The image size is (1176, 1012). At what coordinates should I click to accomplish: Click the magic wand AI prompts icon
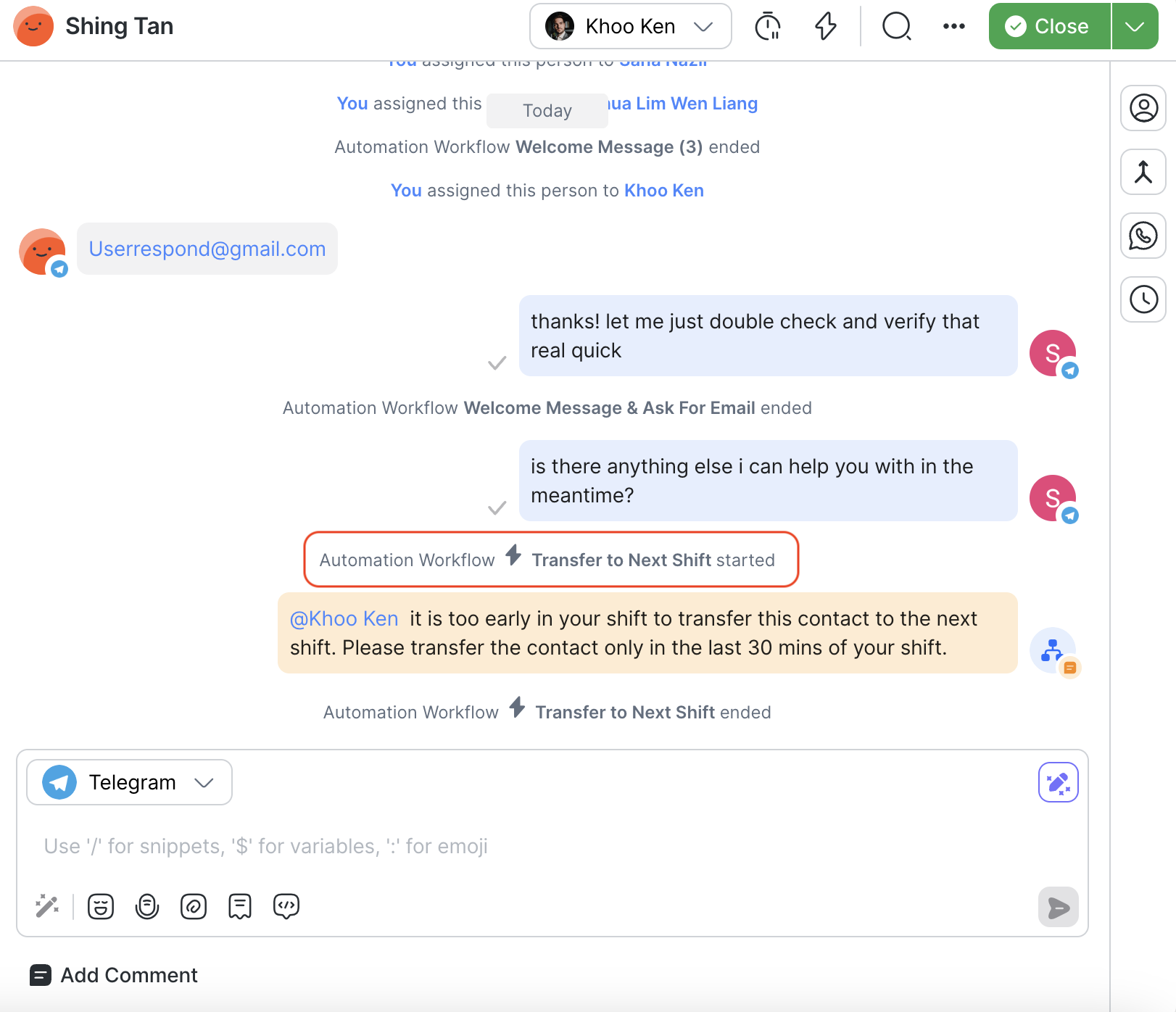(47, 906)
